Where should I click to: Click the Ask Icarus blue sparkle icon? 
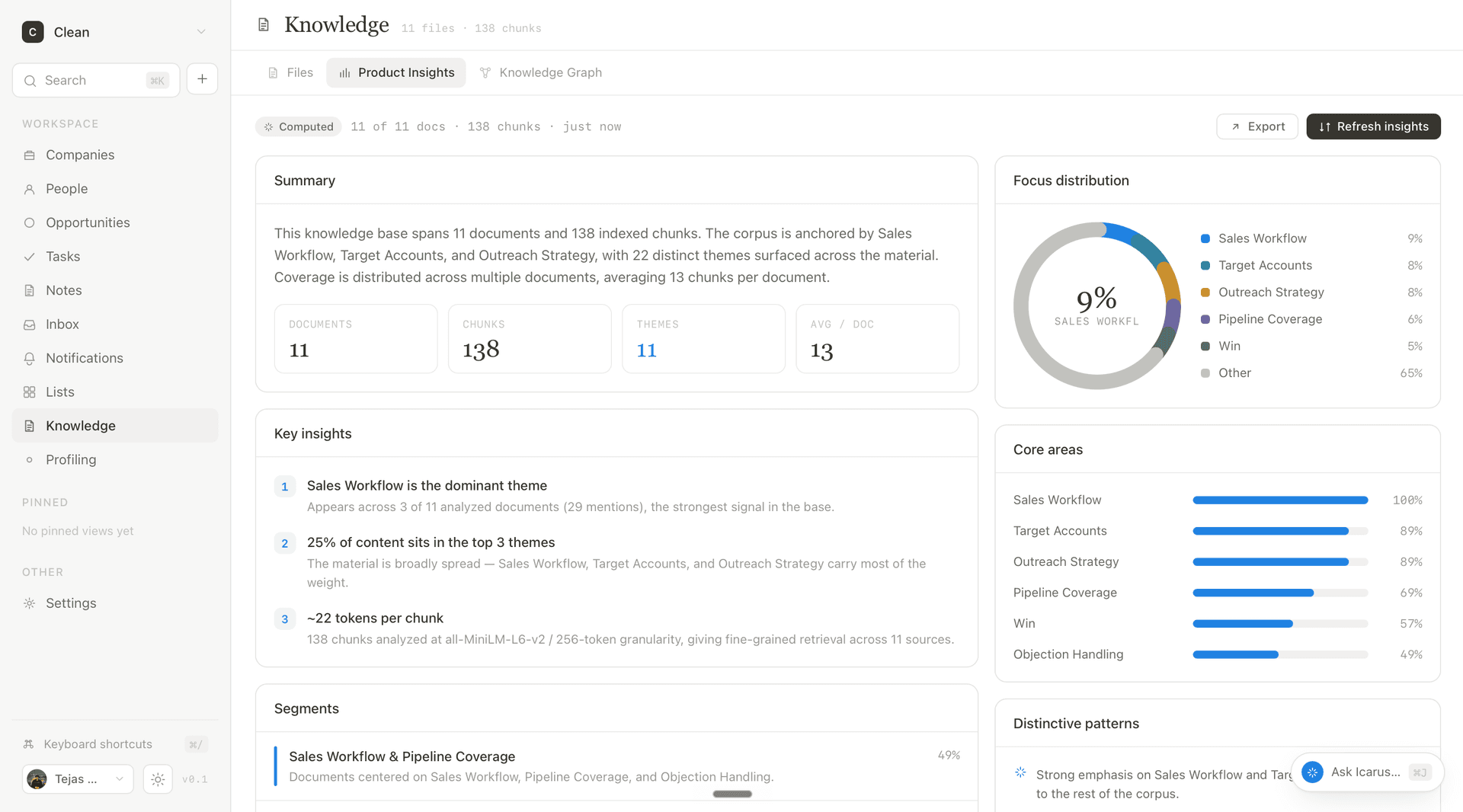point(1312,772)
